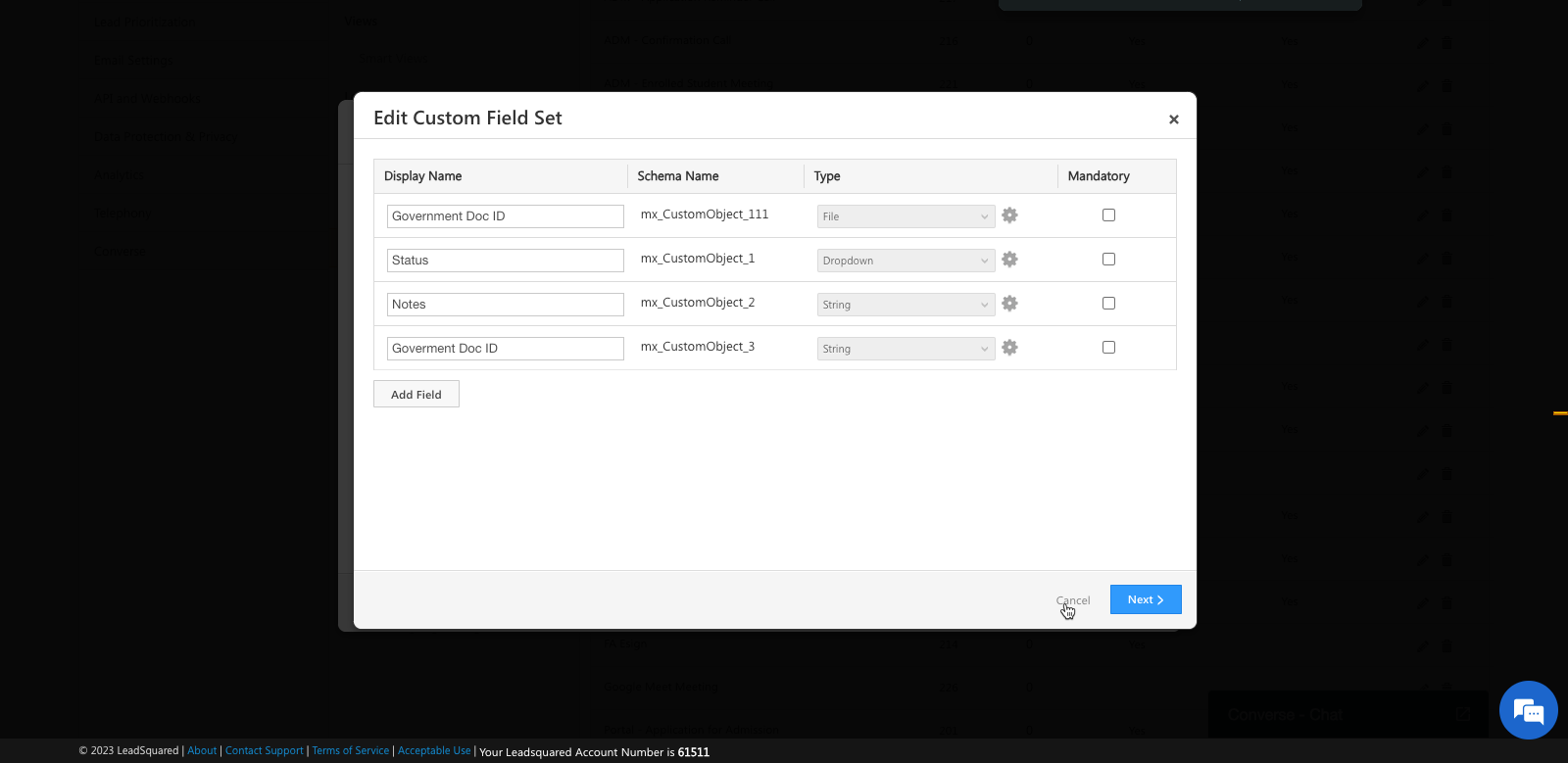This screenshot has width=1568, height=763.
Task: Open the Notes field settings gear
Action: pos(1009,304)
